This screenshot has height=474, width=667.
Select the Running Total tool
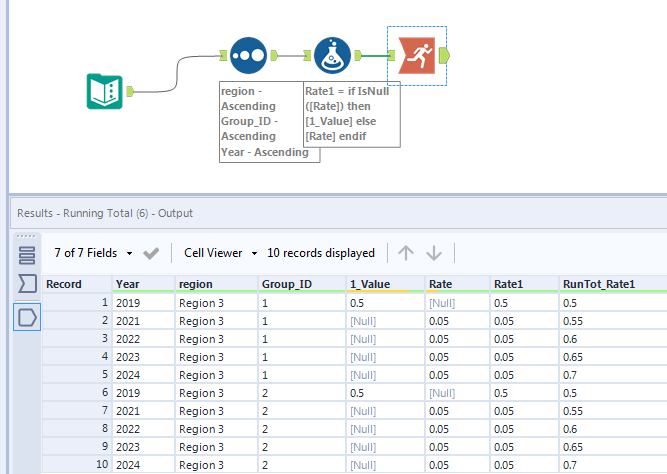pos(417,55)
